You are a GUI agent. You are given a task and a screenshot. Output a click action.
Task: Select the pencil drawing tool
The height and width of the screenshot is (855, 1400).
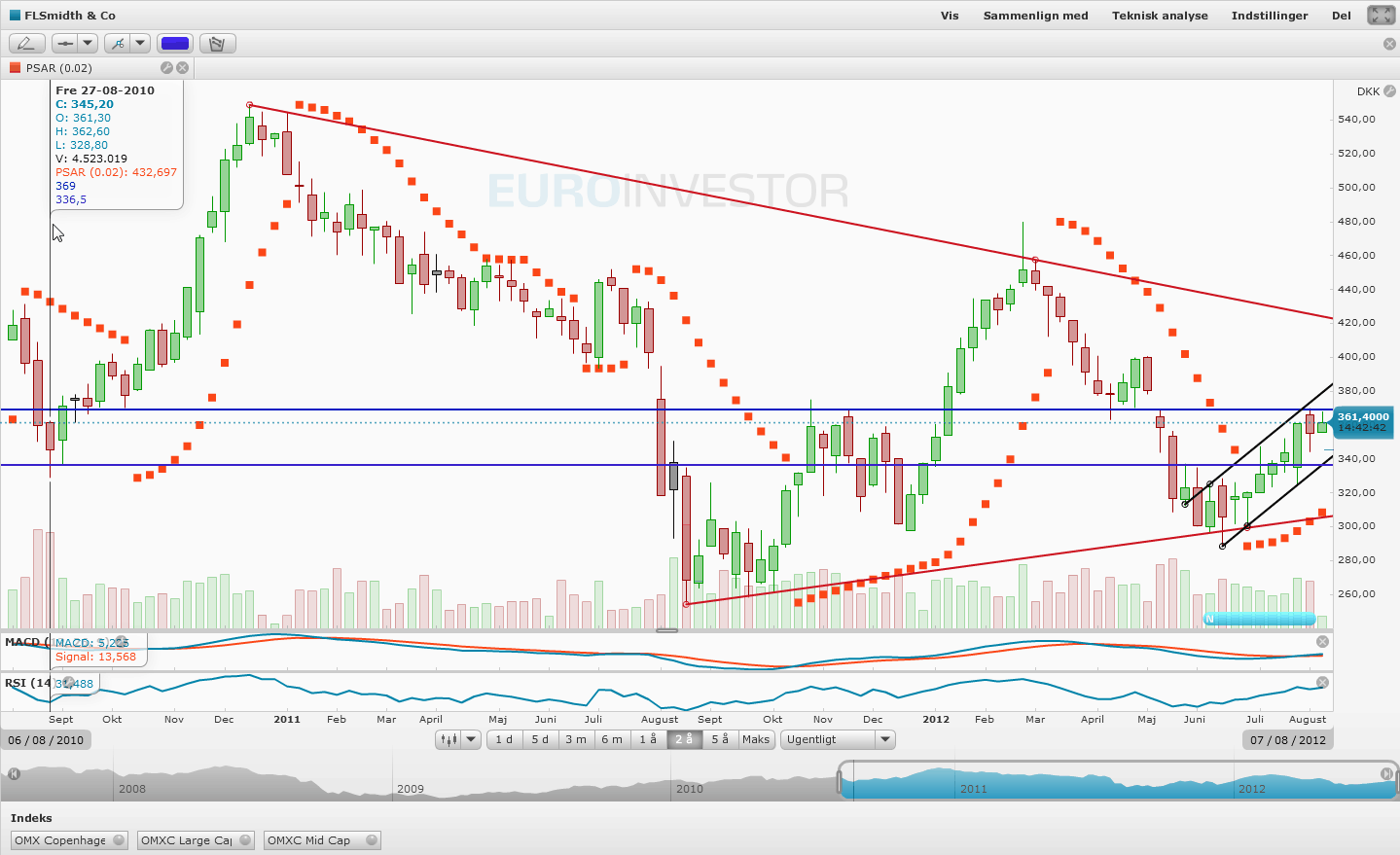[x=25, y=43]
